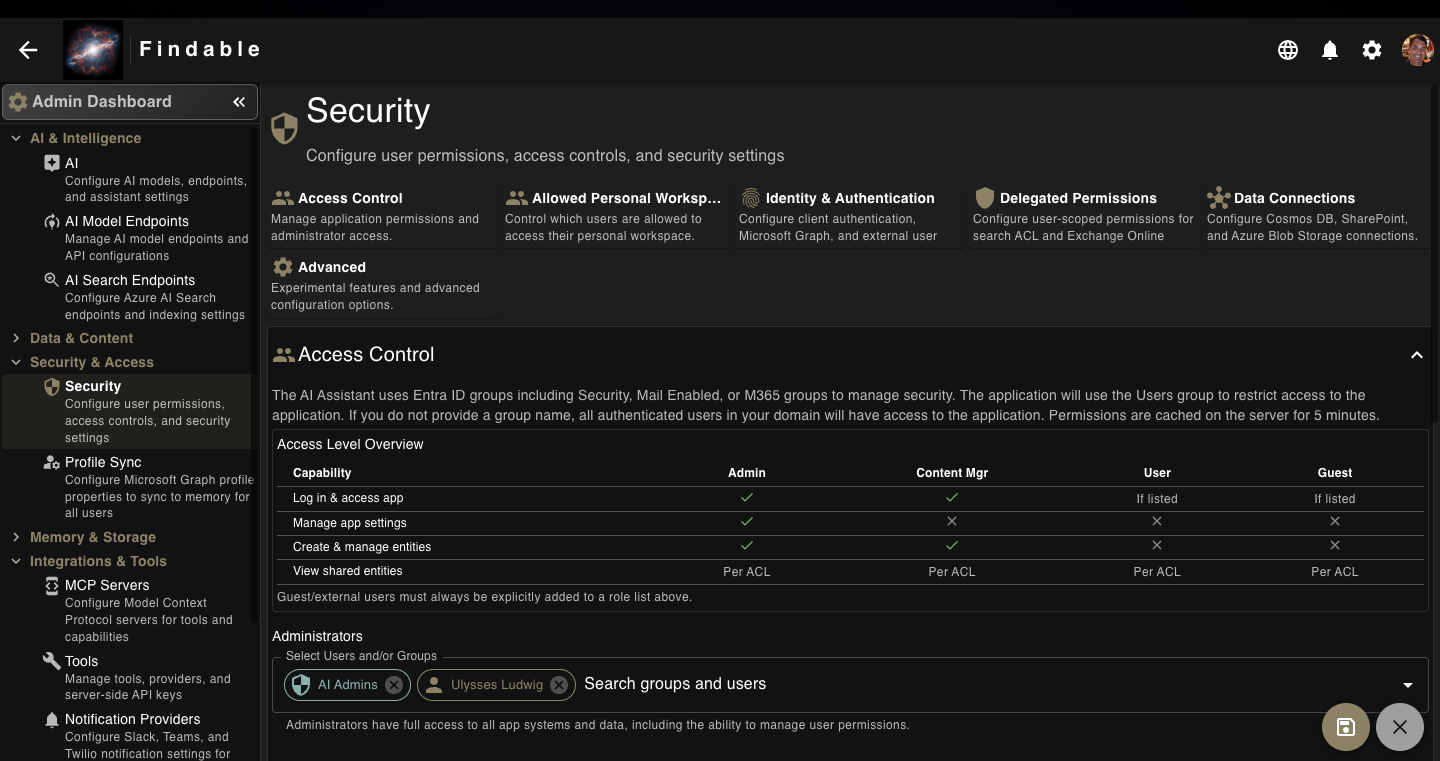This screenshot has width=1440, height=761.
Task: Click the Profile Sync icon
Action: tap(52, 462)
